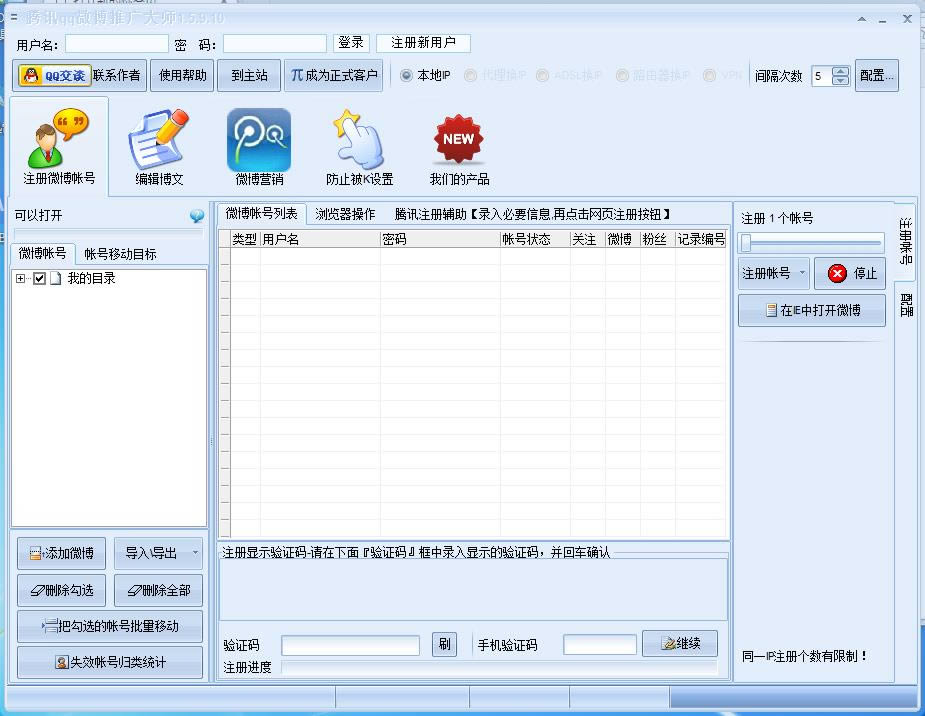This screenshot has height=716, width=925.
Task: Decrease 间隔次数 with the down arrow
Action: [x=841, y=80]
